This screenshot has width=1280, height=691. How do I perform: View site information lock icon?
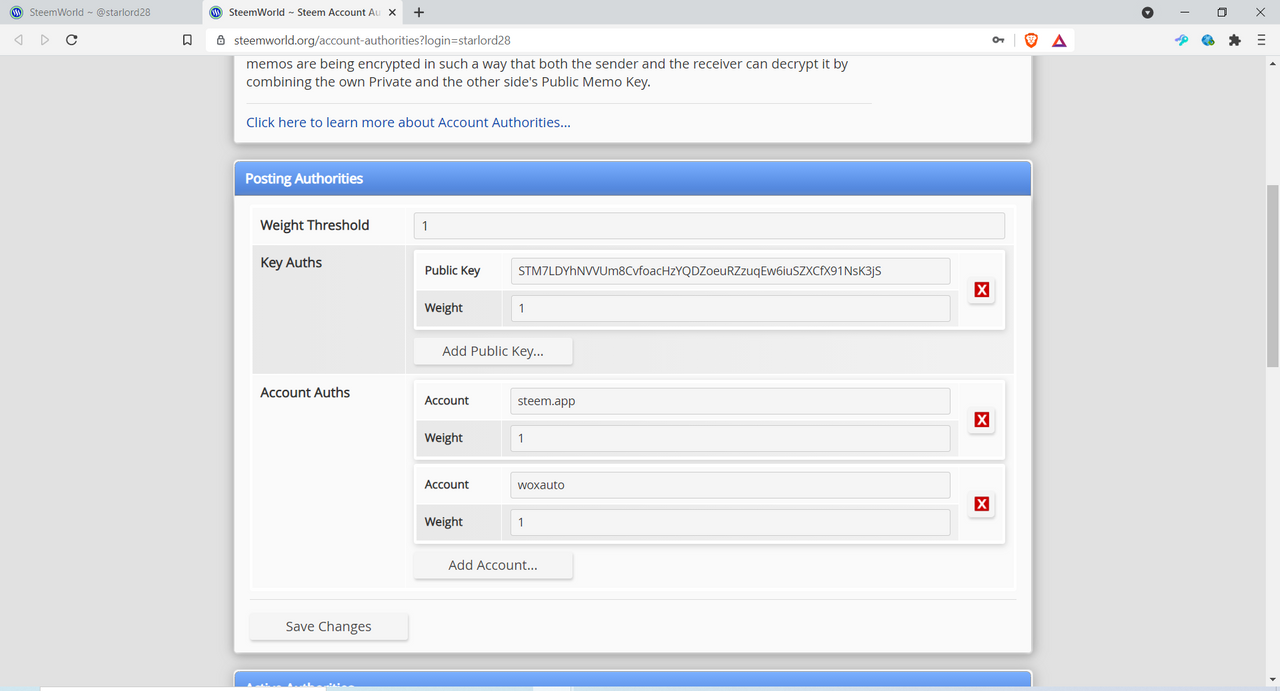click(x=221, y=40)
